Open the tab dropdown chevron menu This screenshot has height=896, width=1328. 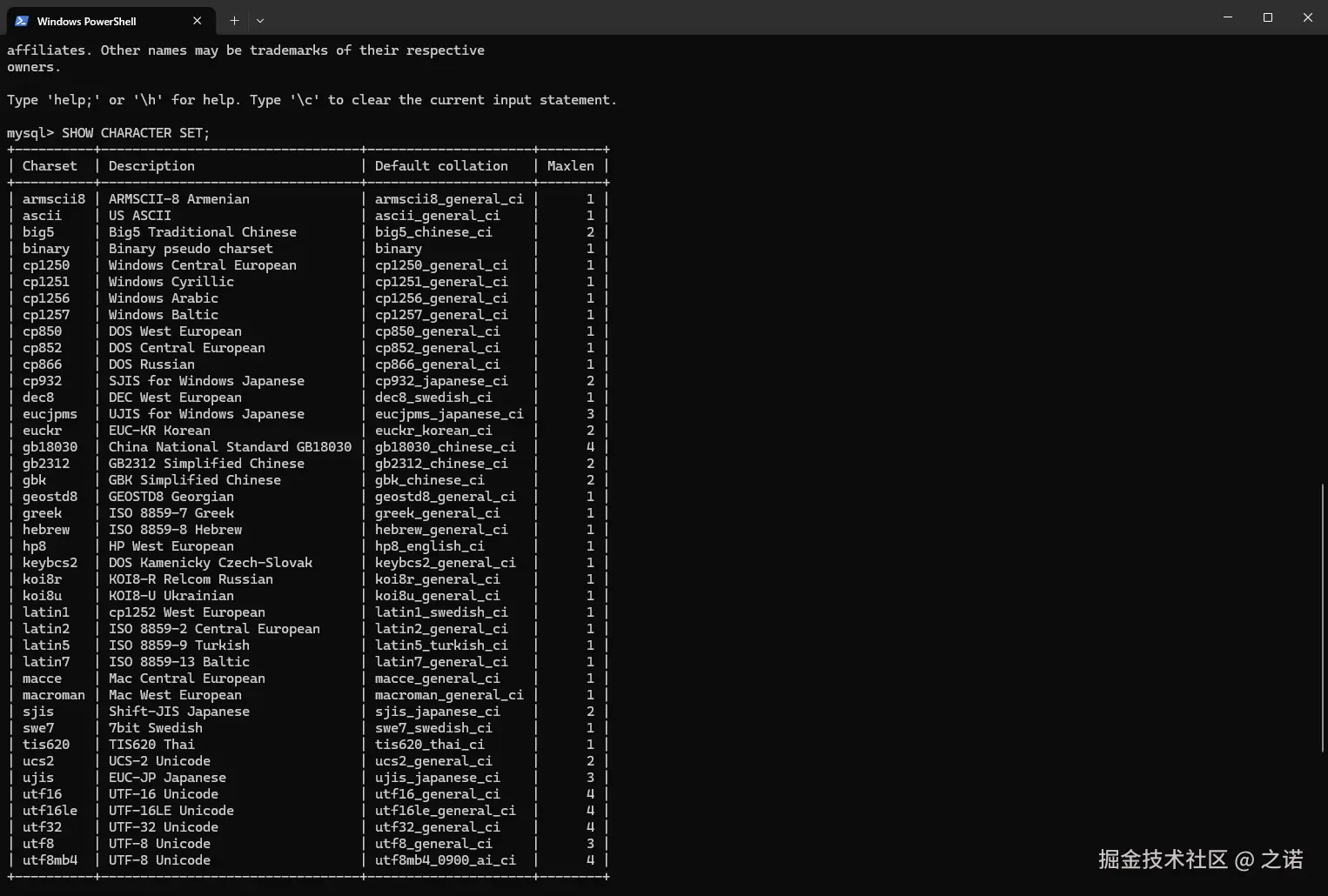pyautogui.click(x=259, y=20)
